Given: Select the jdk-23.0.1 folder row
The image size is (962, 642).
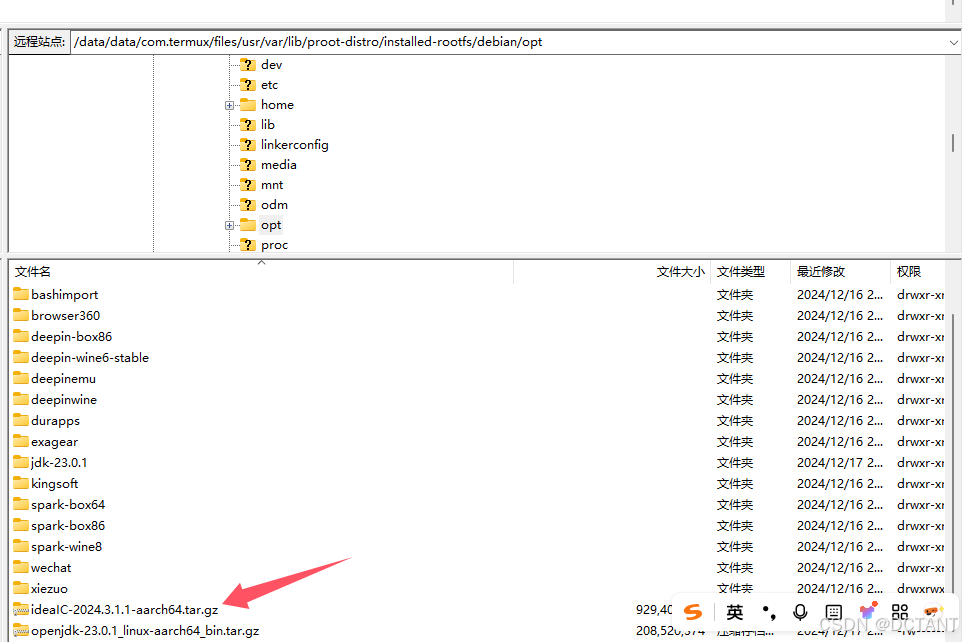Looking at the screenshot, I should click(479, 463).
